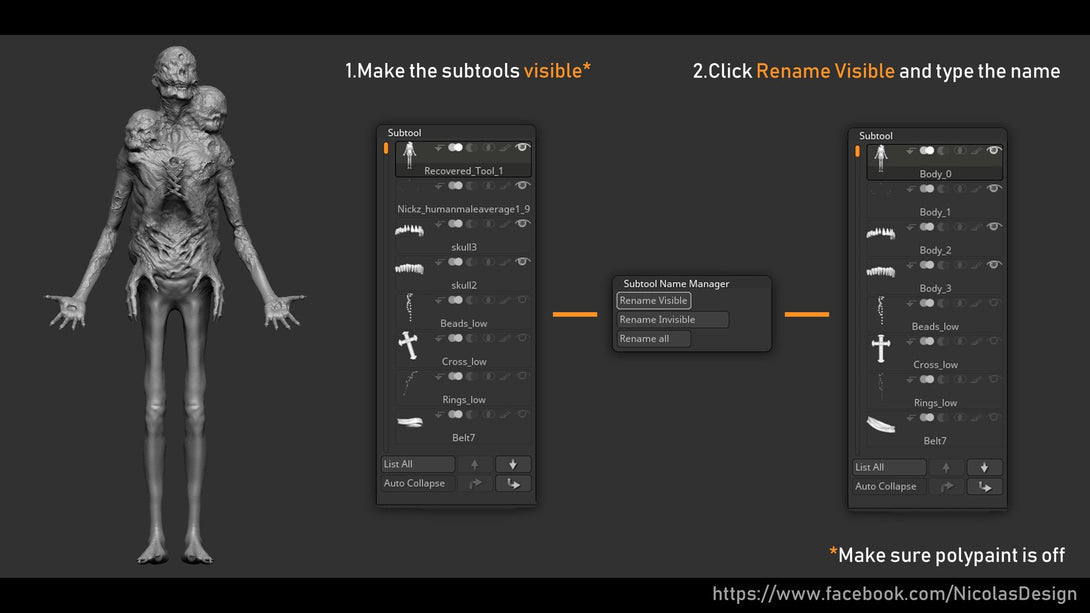This screenshot has width=1090, height=613.
Task: Click the boolean union icon on skull3
Action: [455, 224]
